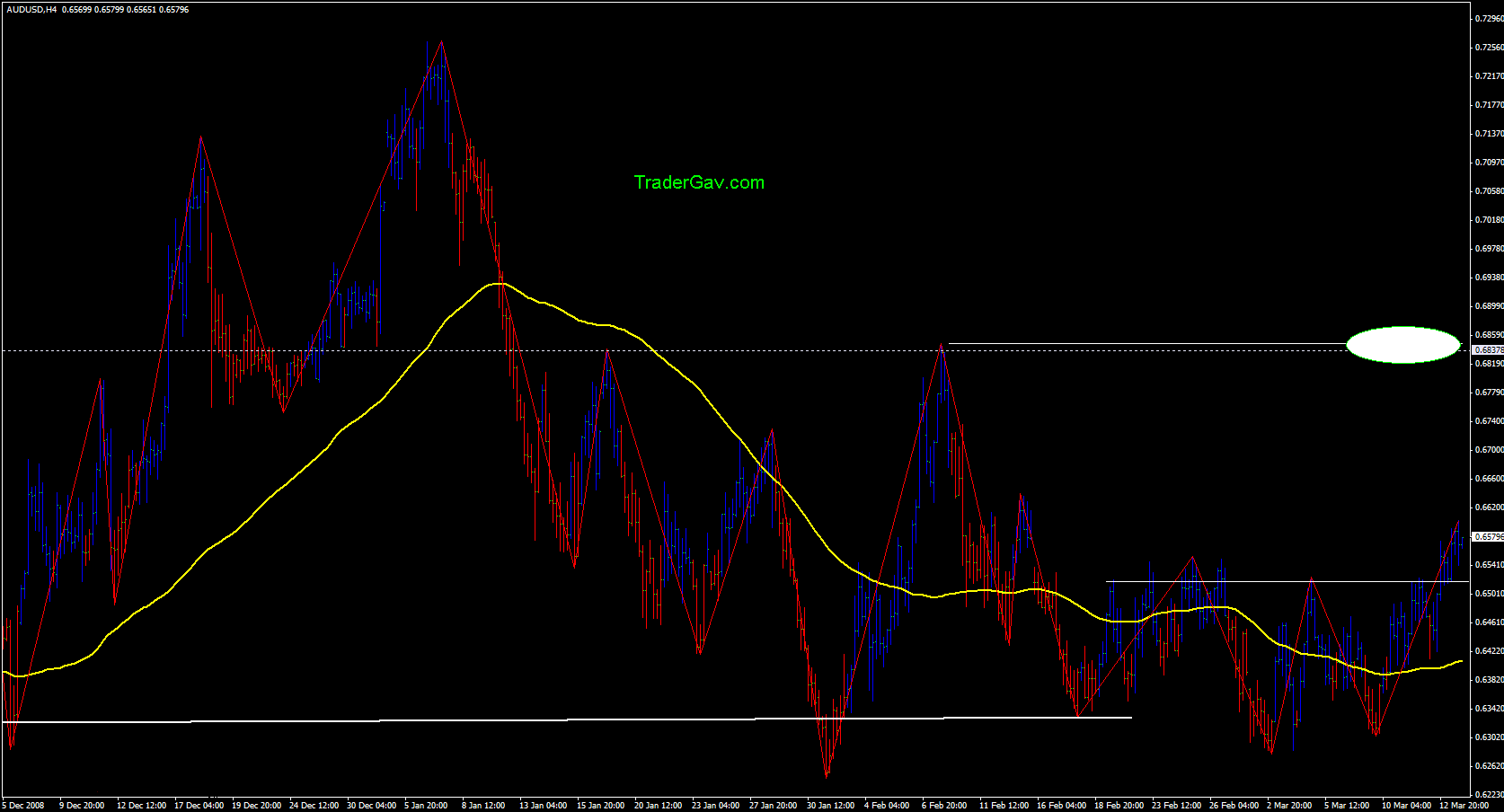This screenshot has width=1504, height=812.
Task: Click the 0.68378 dashed-line price tag
Action: click(1488, 349)
